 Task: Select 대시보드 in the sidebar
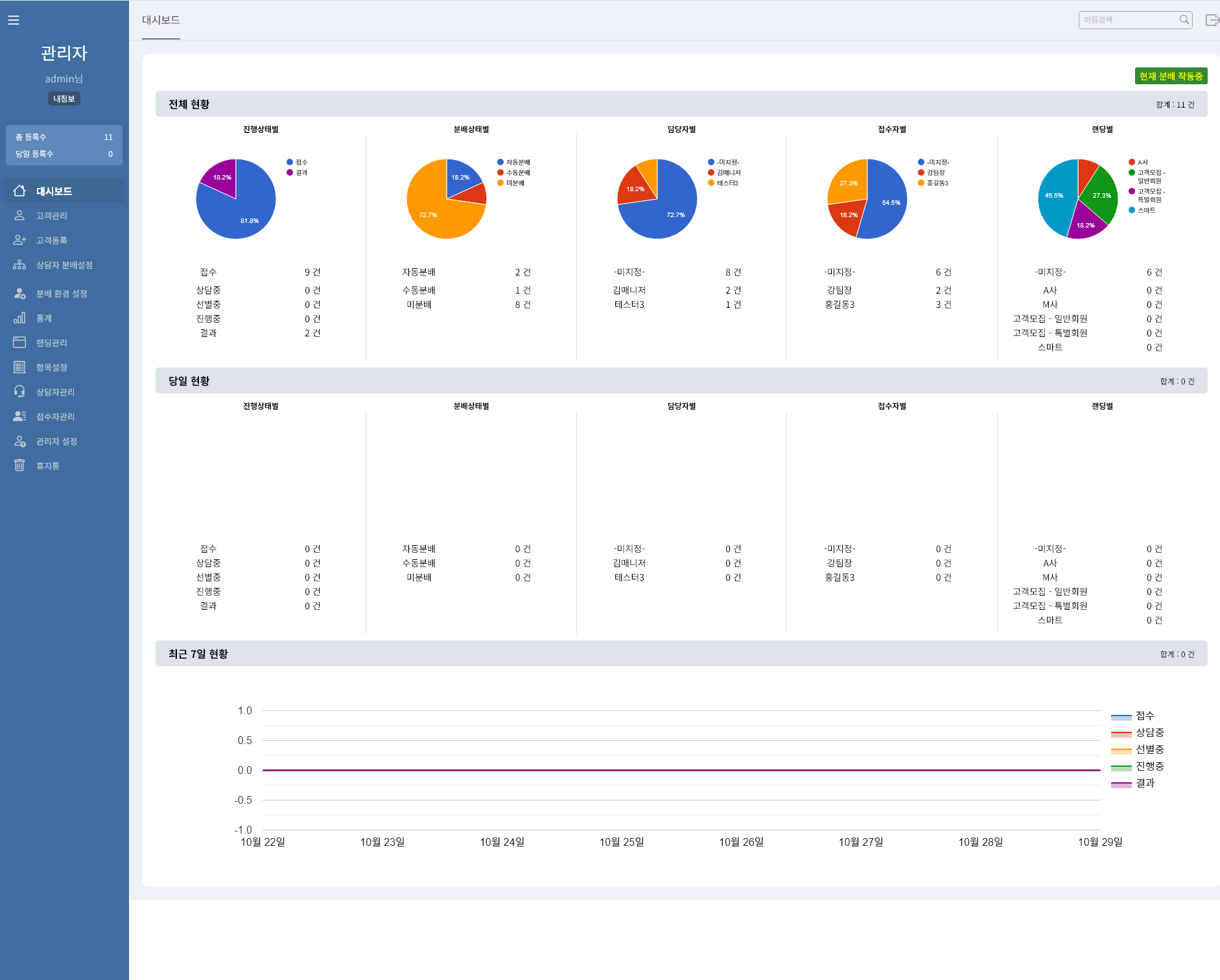54,191
